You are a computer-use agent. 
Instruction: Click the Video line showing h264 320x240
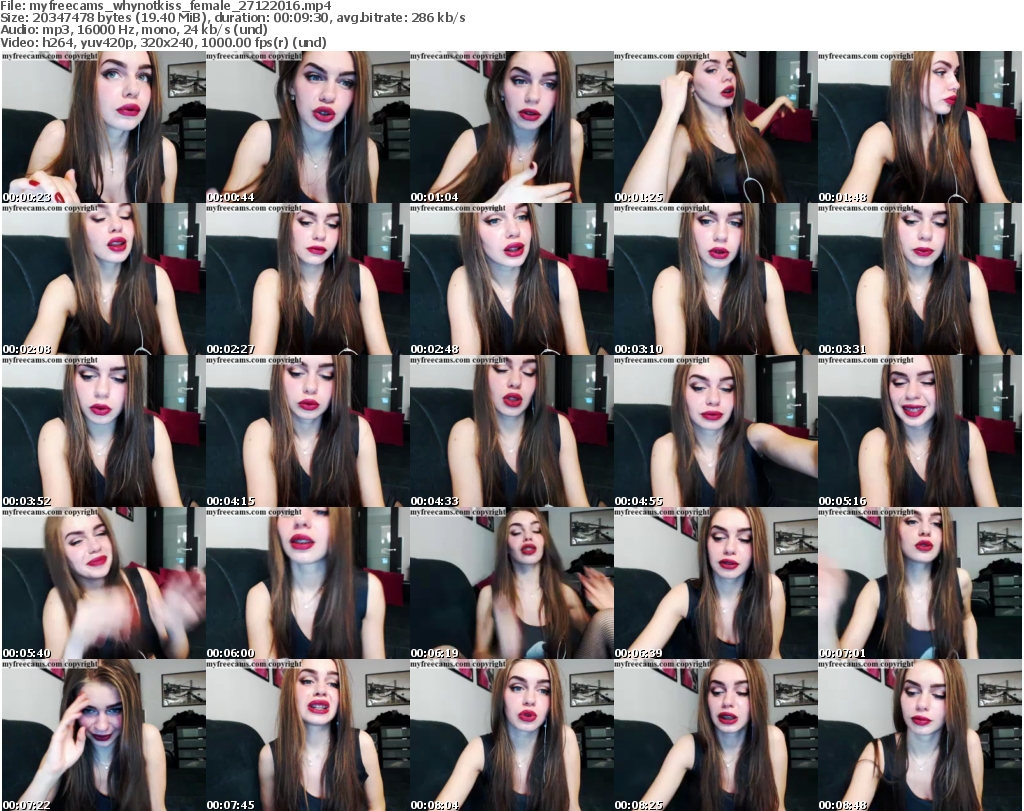pos(163,42)
